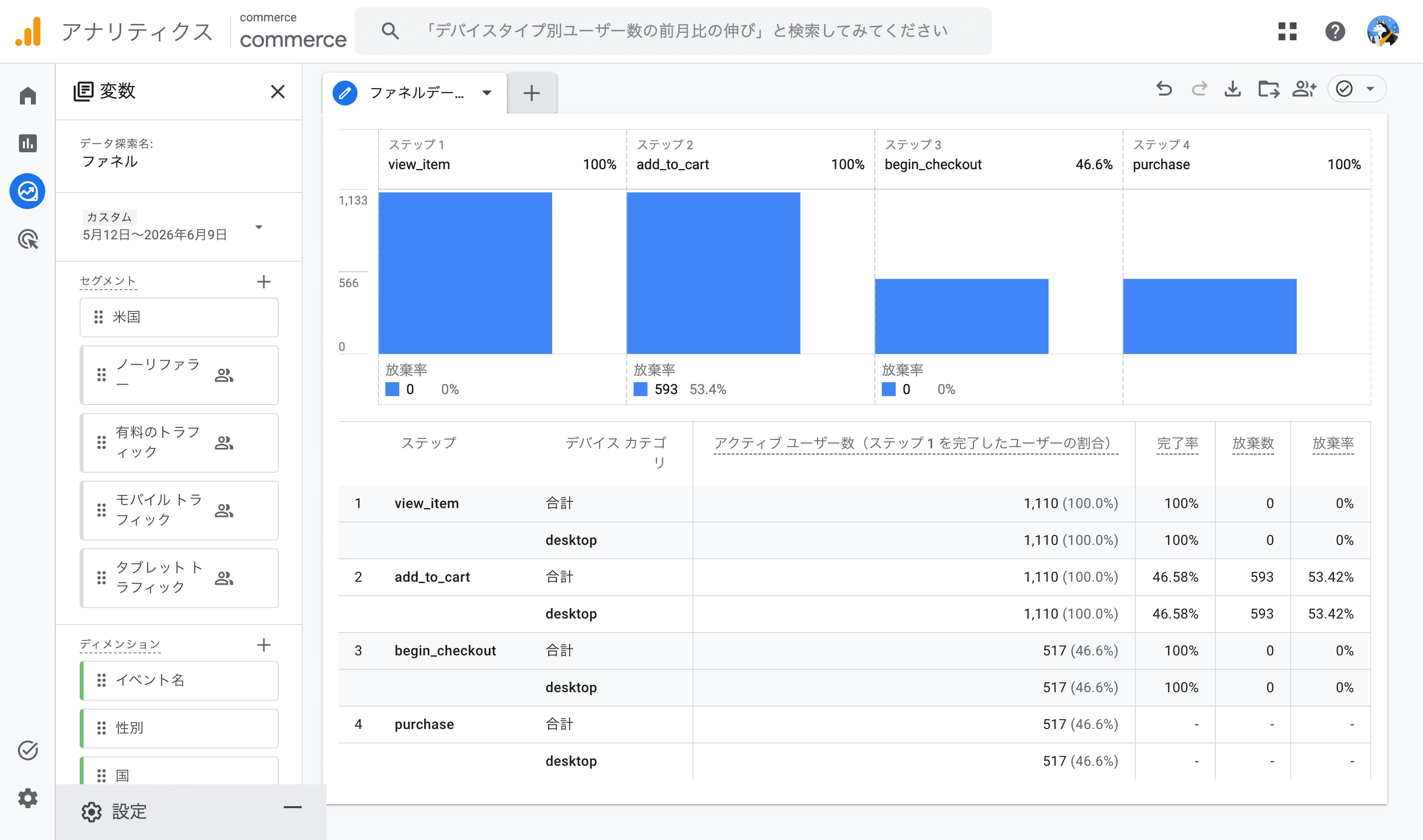The width and height of the screenshot is (1423, 840).
Task: Click the begin_checkout funnel bar
Action: [961, 316]
